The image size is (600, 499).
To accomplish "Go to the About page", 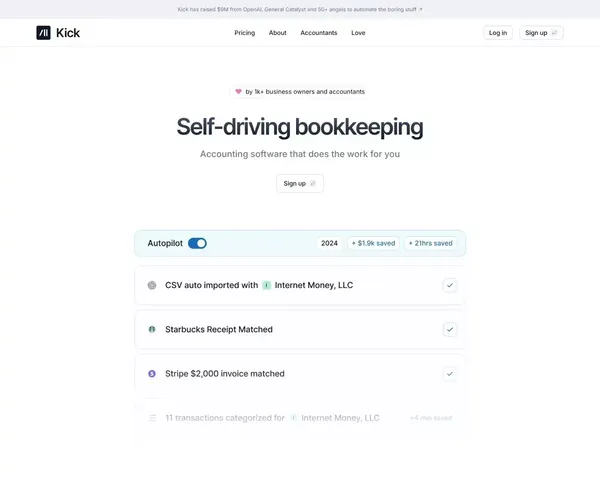I will tap(277, 33).
